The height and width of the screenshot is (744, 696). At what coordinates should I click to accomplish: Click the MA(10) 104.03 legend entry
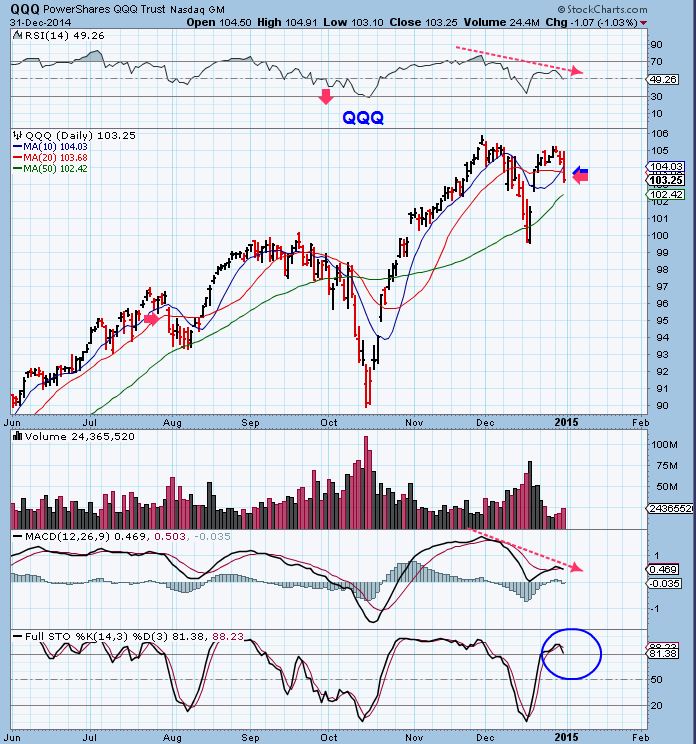tap(56, 147)
